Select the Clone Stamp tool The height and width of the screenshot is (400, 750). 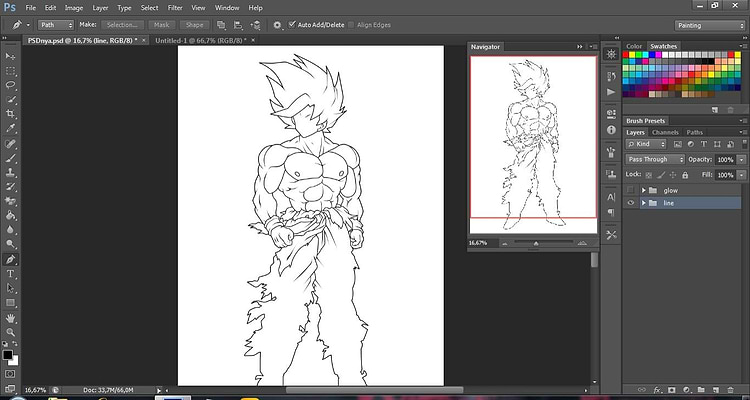10,172
